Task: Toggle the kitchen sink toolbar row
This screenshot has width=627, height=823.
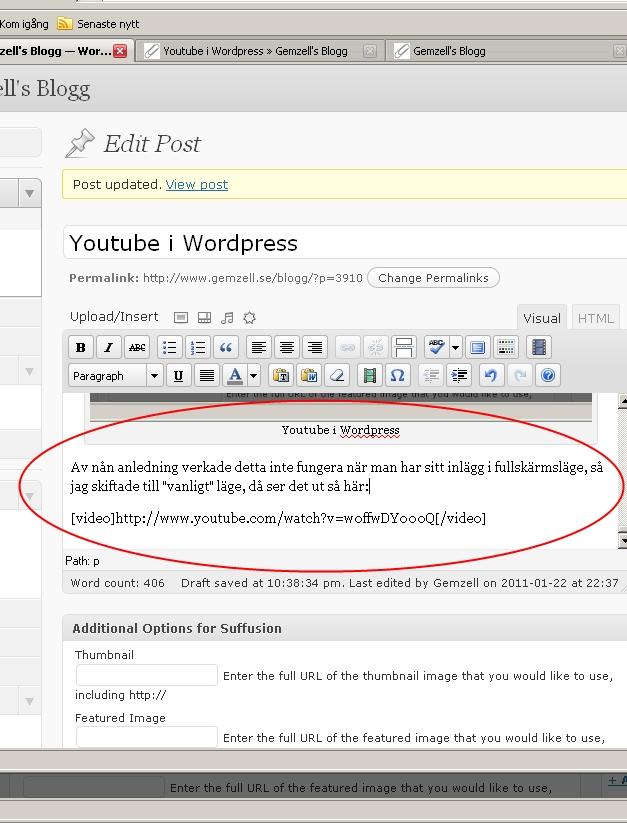Action: 506,347
